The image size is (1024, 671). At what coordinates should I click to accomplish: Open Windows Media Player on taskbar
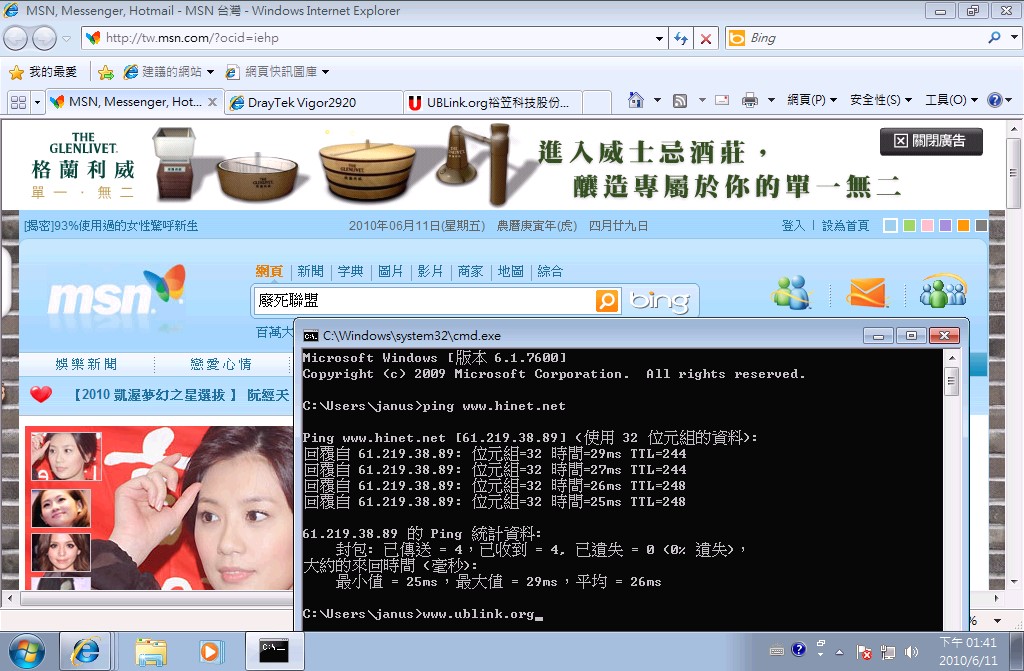(x=211, y=652)
